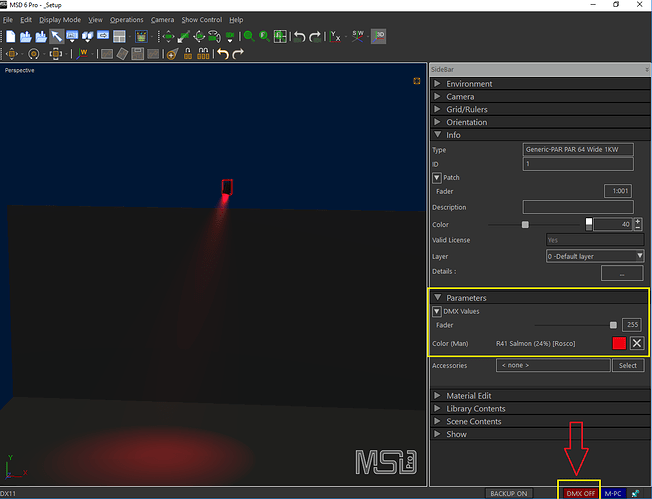Toggle the DMX Values collapse box
The width and height of the screenshot is (652, 499).
[x=437, y=311]
